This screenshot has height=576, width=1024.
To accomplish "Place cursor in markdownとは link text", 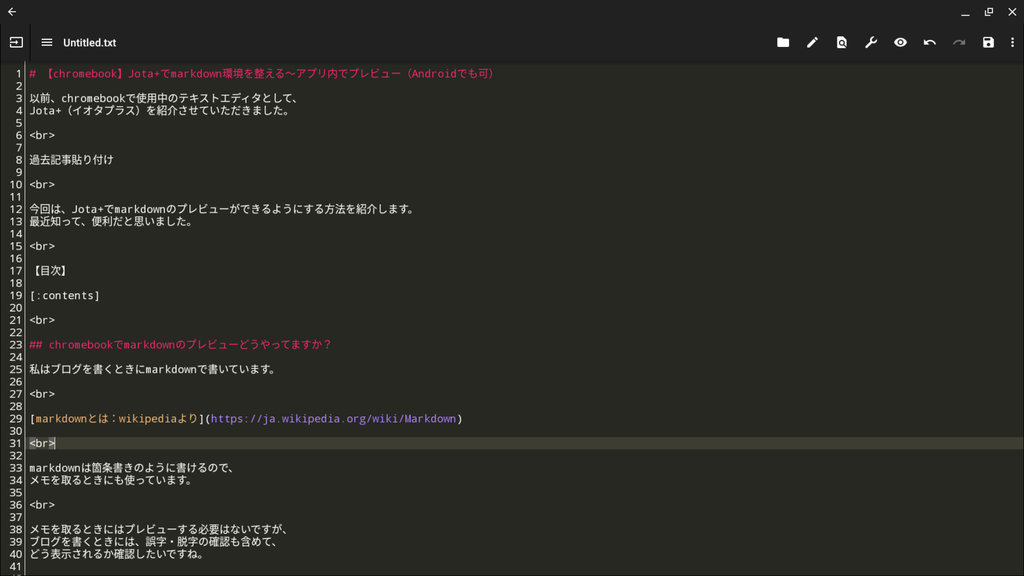I will [x=116, y=419].
